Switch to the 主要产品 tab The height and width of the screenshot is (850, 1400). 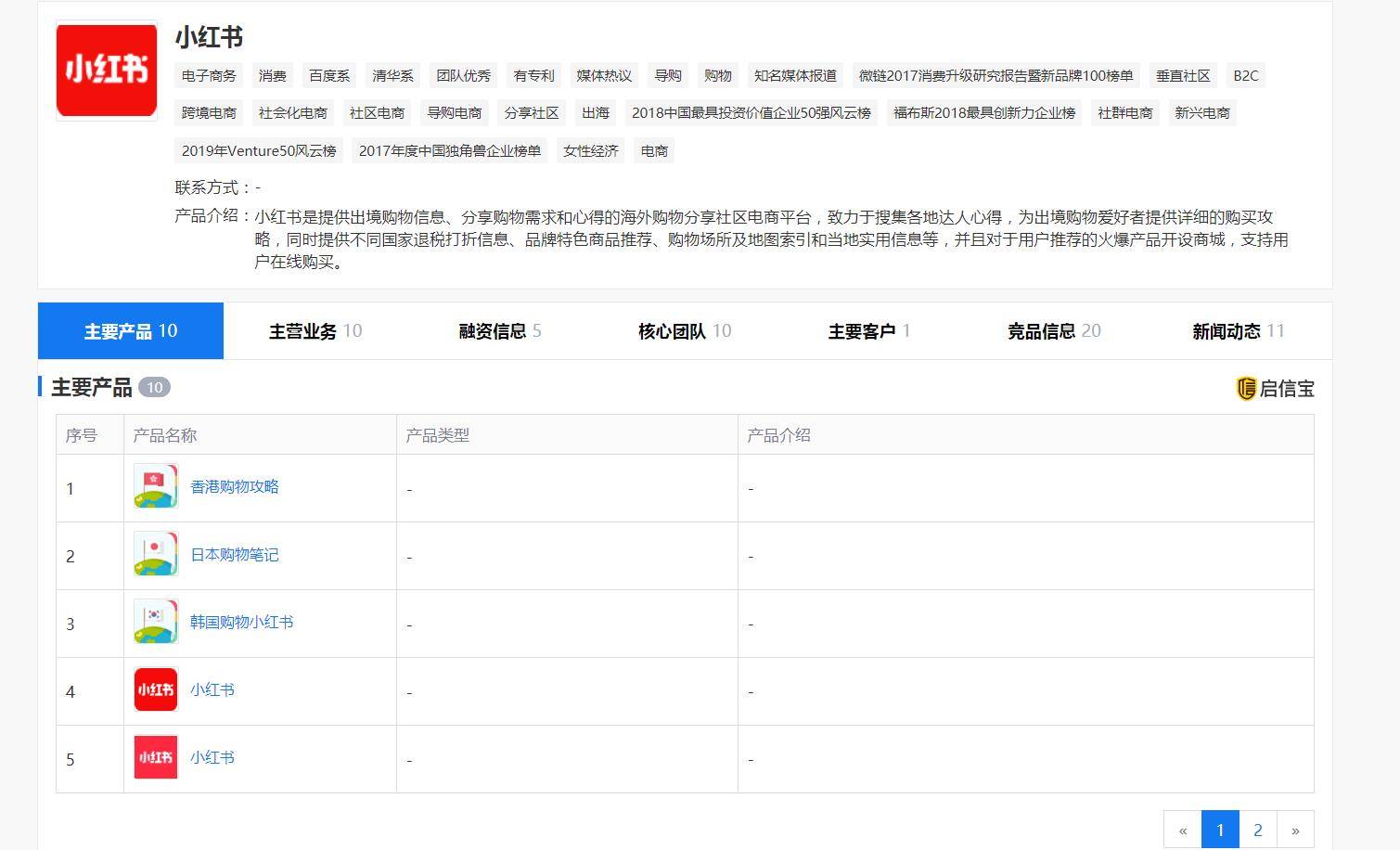[x=131, y=331]
